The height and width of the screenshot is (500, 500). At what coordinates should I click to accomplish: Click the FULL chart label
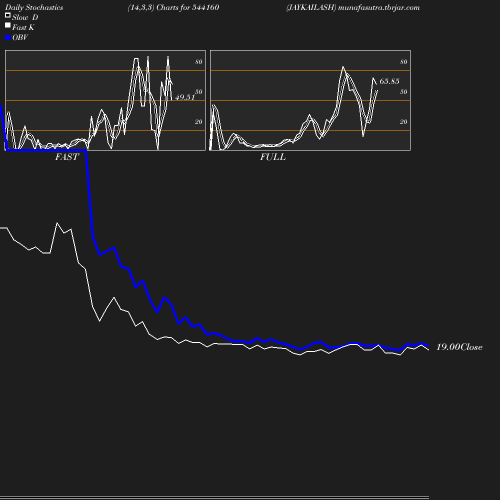(273, 157)
